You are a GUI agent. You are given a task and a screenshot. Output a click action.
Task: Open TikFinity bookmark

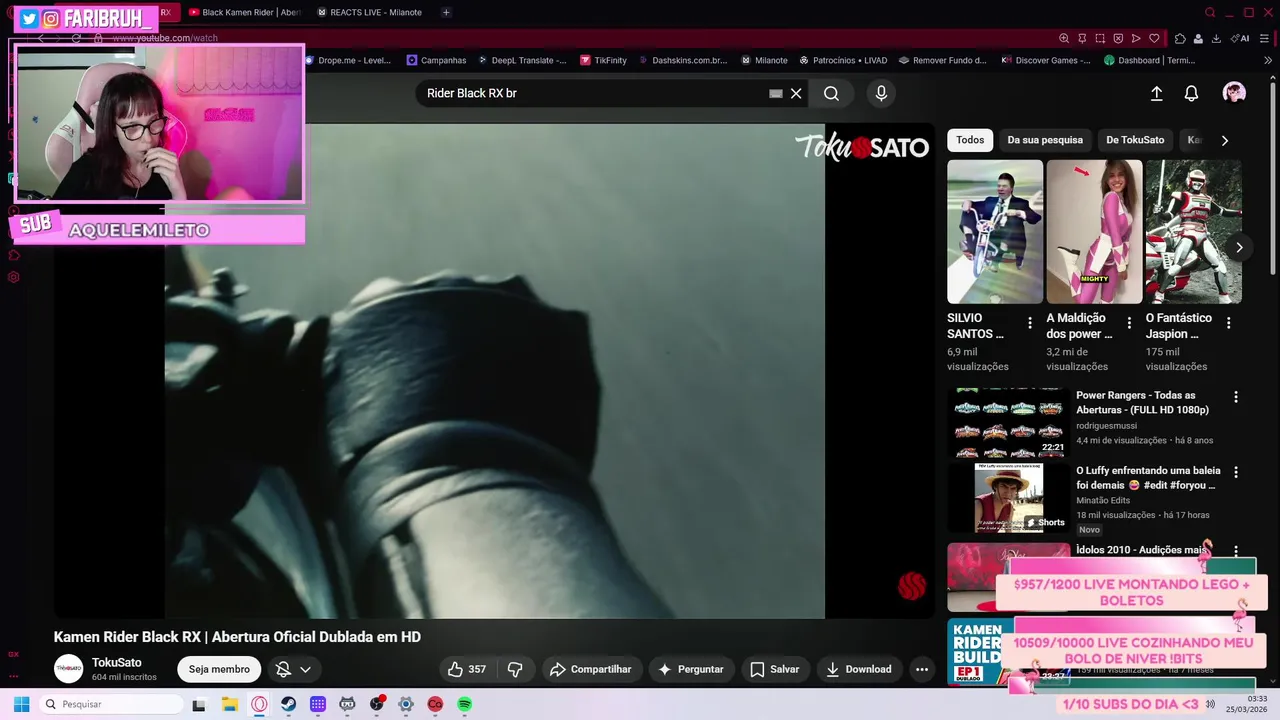603,60
